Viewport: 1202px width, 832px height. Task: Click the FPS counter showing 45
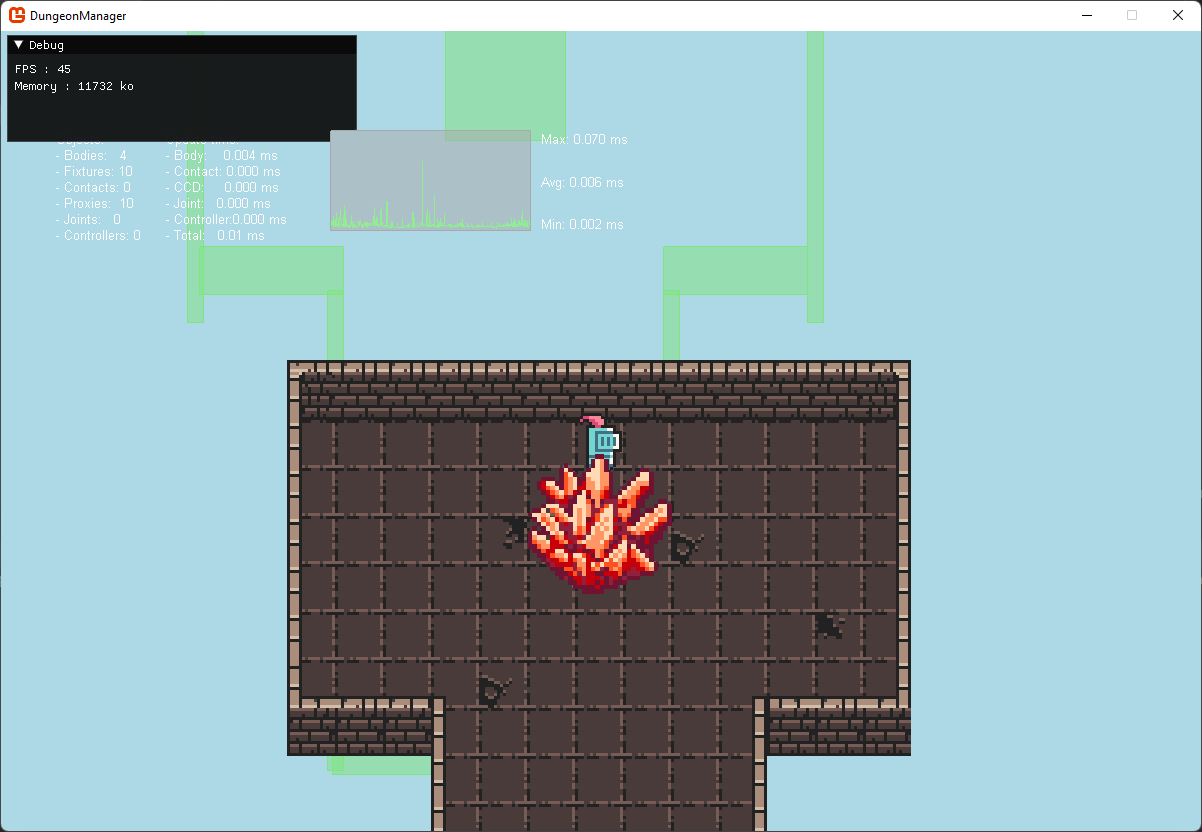44,68
